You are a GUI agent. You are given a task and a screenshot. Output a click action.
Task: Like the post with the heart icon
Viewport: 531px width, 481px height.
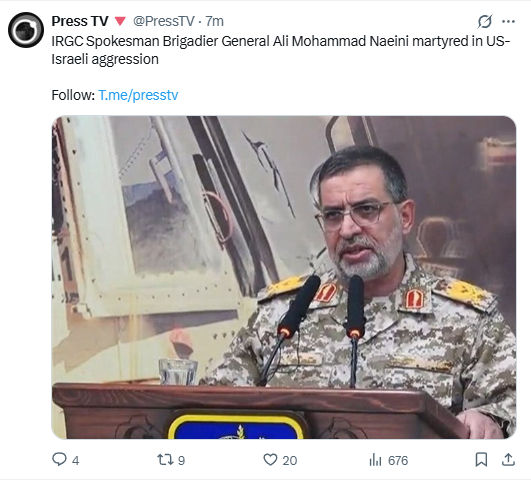point(270,460)
